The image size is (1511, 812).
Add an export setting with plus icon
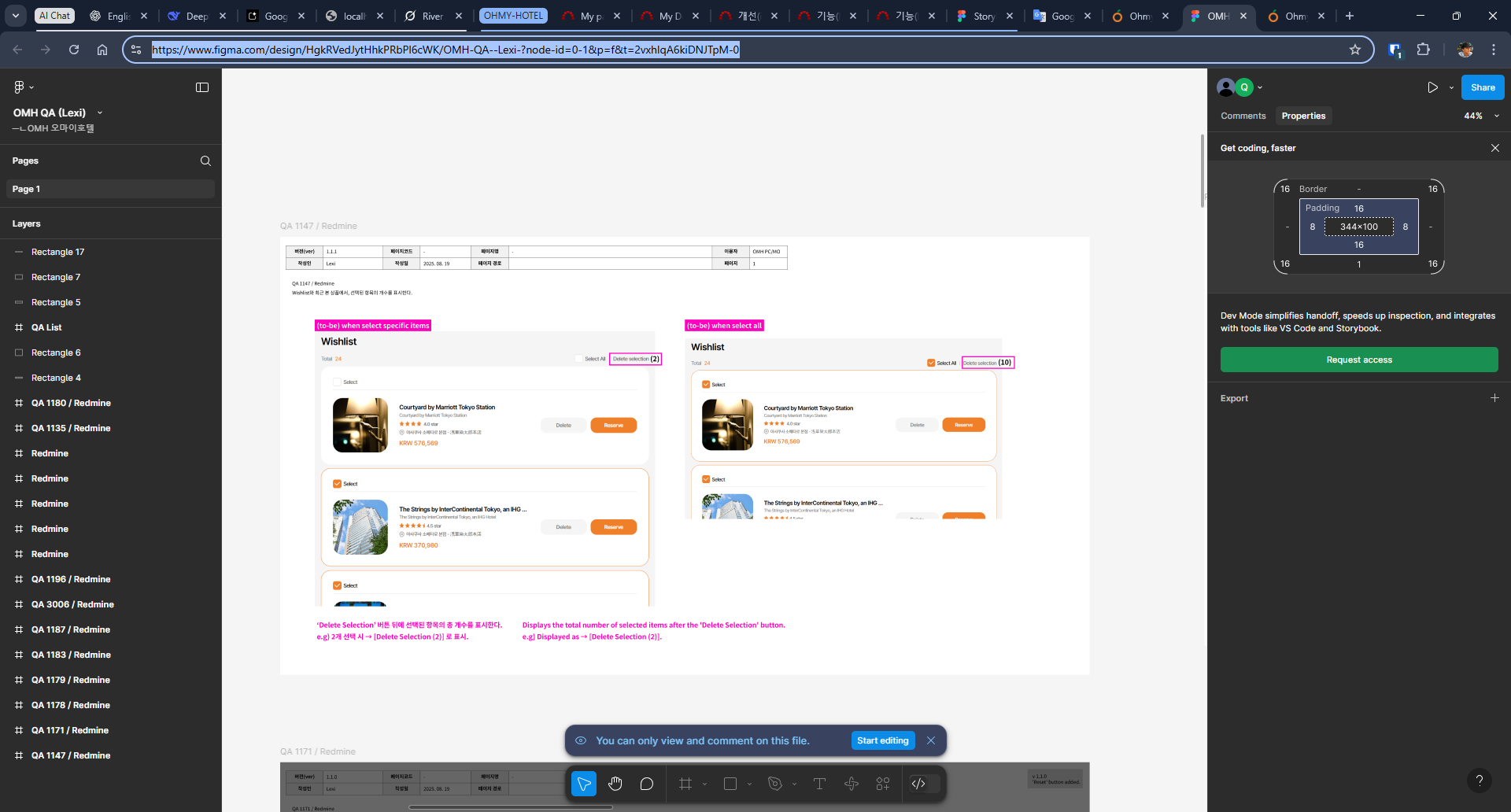1494,398
